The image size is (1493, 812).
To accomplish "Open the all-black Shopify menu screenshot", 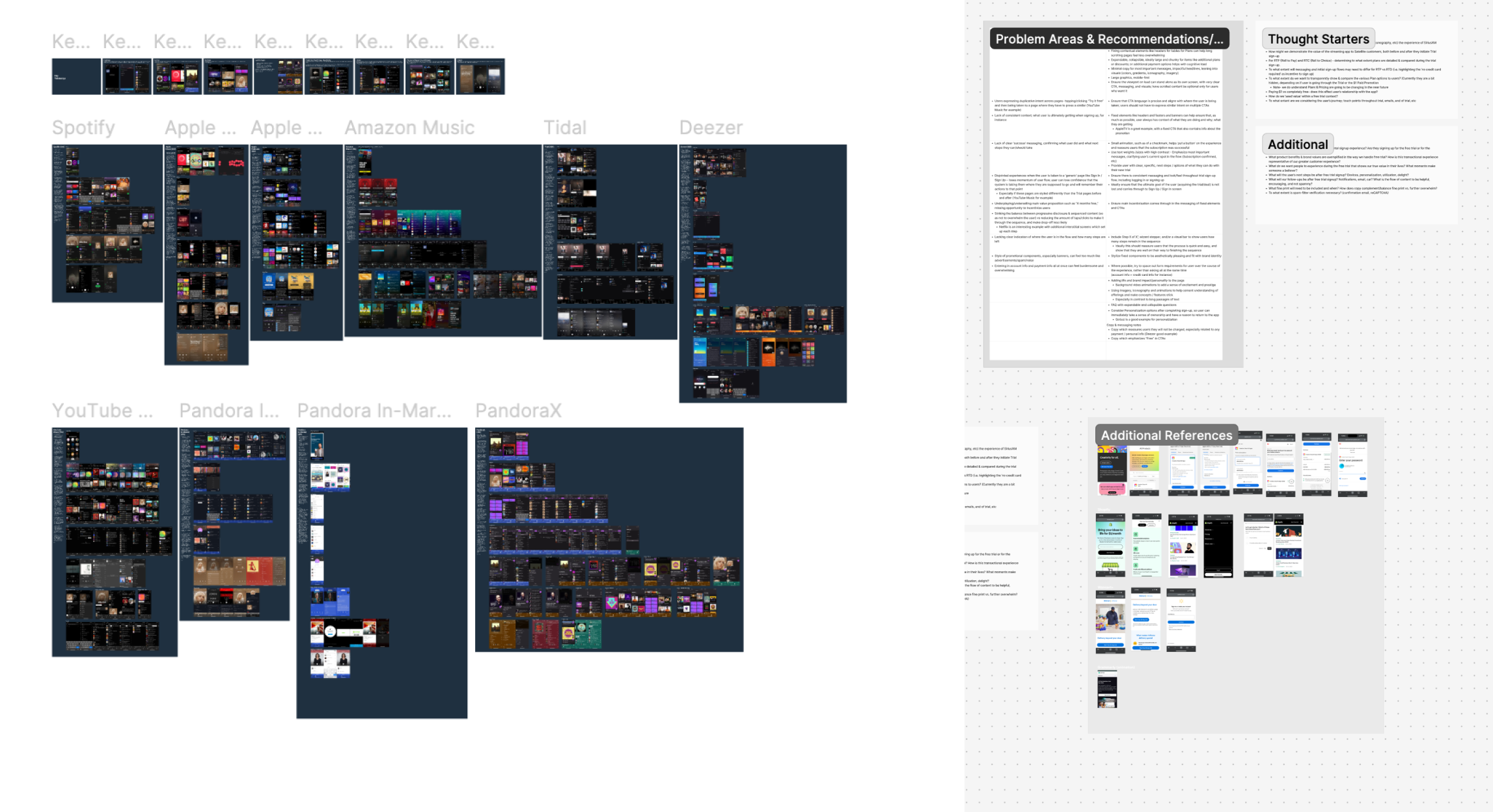I will point(1218,547).
